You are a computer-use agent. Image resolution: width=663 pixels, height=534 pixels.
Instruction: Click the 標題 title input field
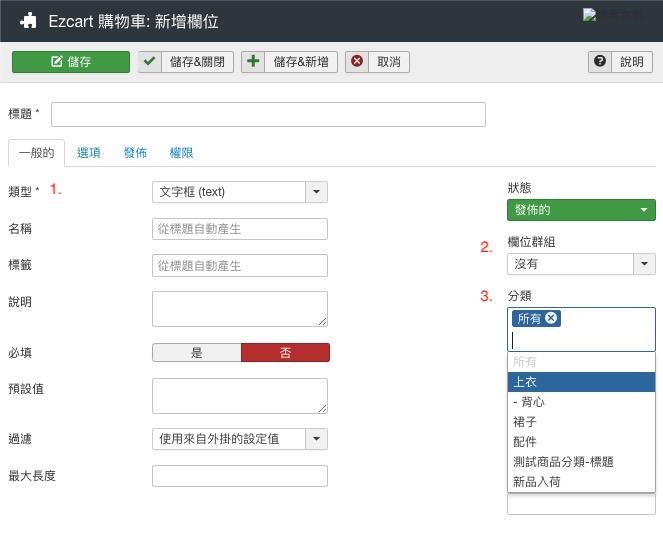tap(268, 114)
